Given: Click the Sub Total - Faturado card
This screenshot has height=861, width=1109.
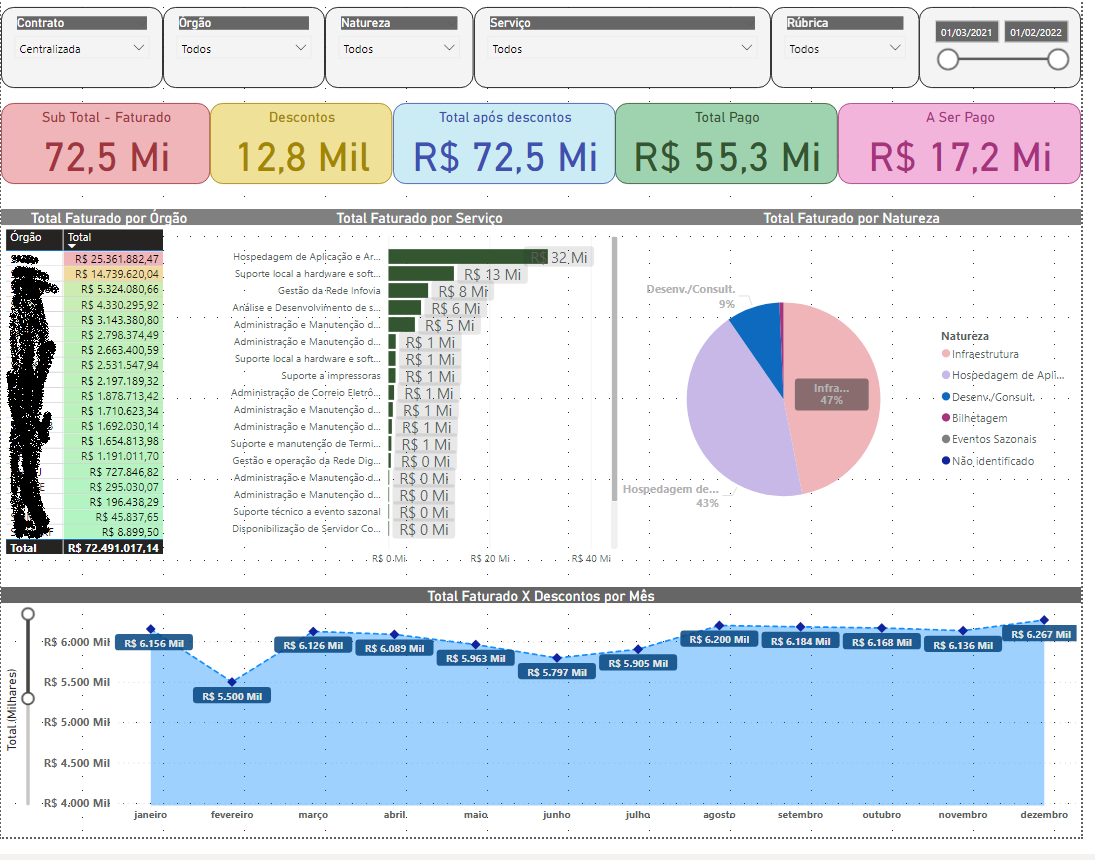Looking at the screenshot, I should click(106, 144).
